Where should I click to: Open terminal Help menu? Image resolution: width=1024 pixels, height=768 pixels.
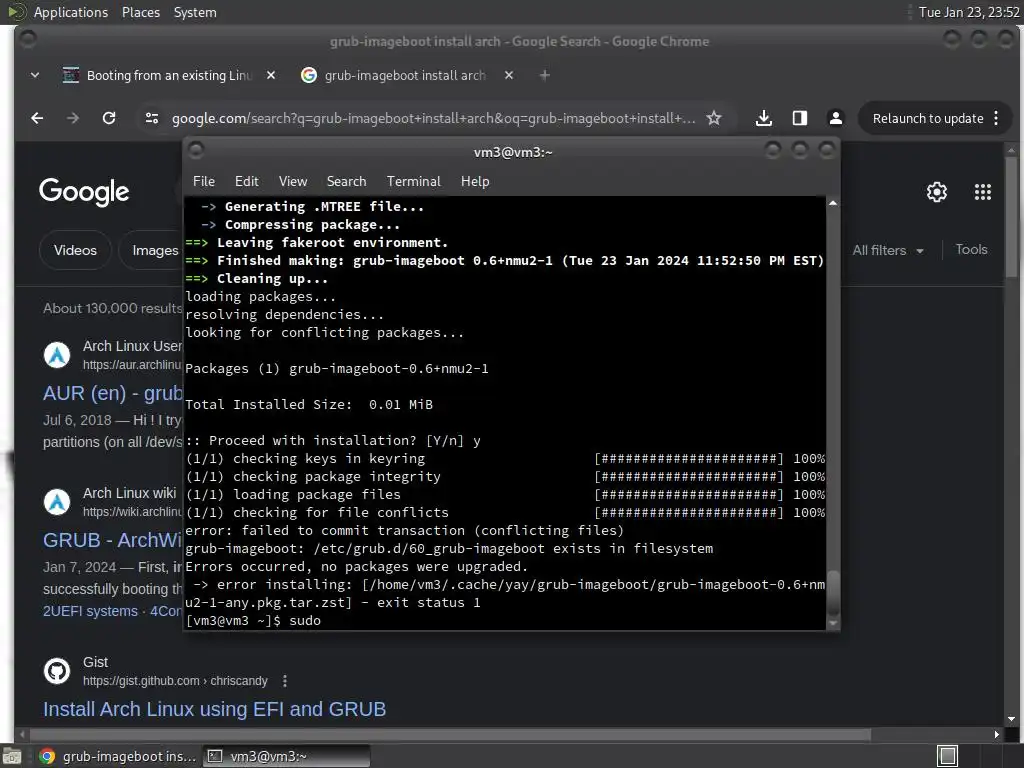(x=475, y=182)
